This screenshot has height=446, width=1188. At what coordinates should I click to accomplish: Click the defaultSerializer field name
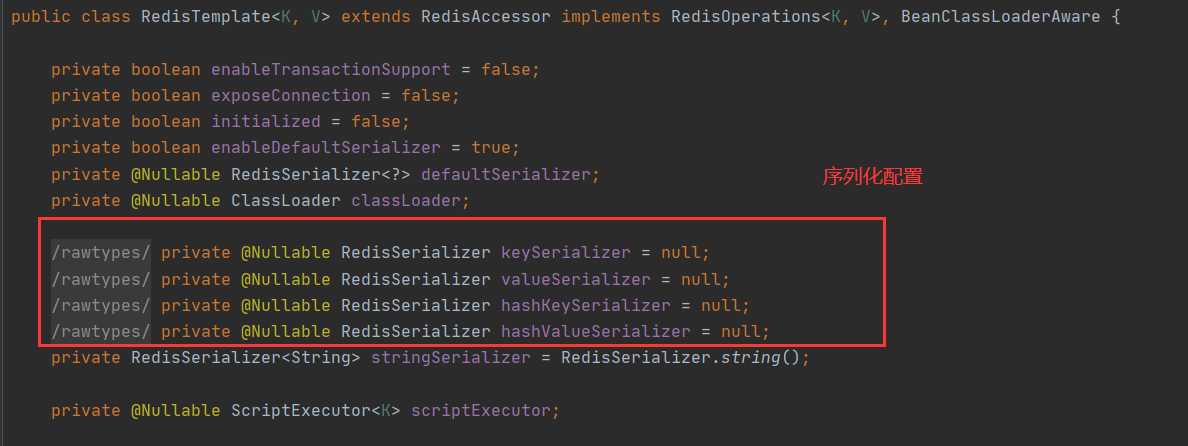[506, 174]
